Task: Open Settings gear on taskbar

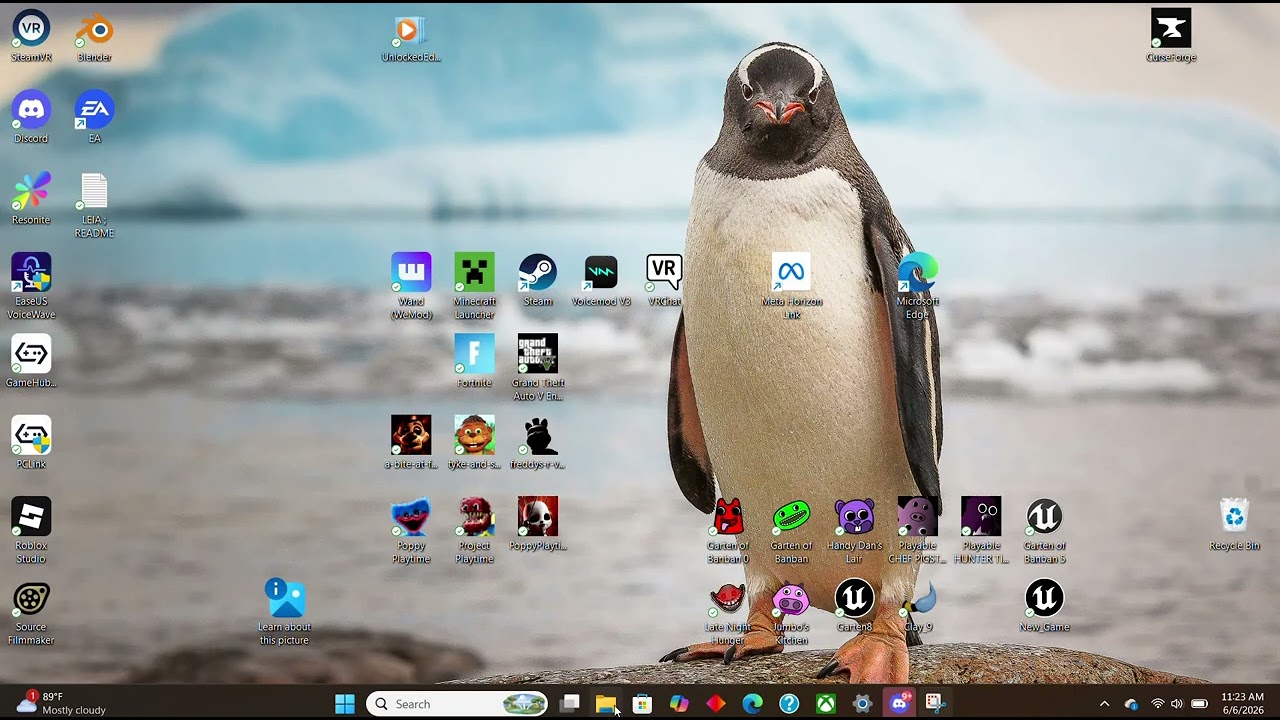Action: 862,704
